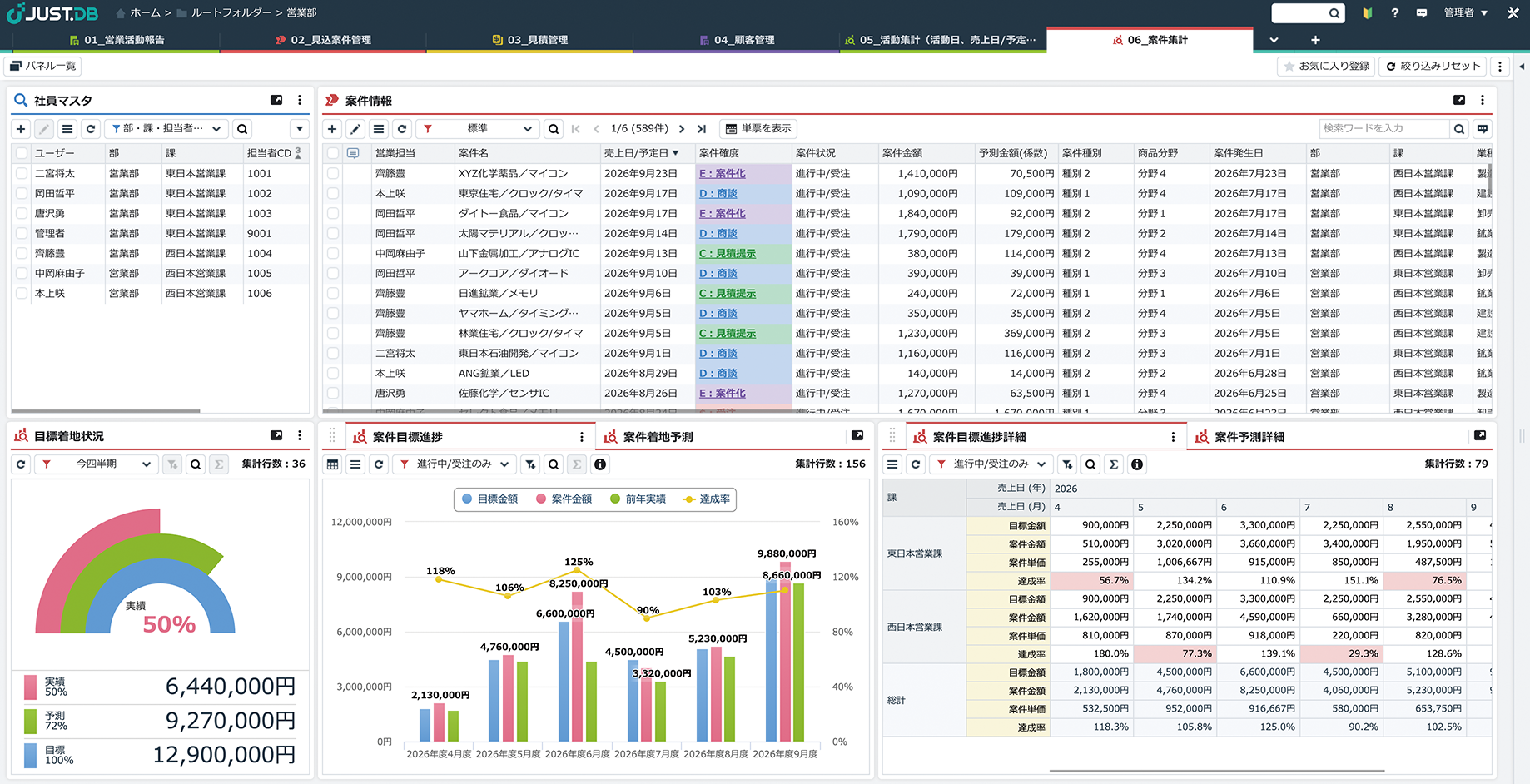Toggle the 前年実績 legend swatch

(615, 499)
